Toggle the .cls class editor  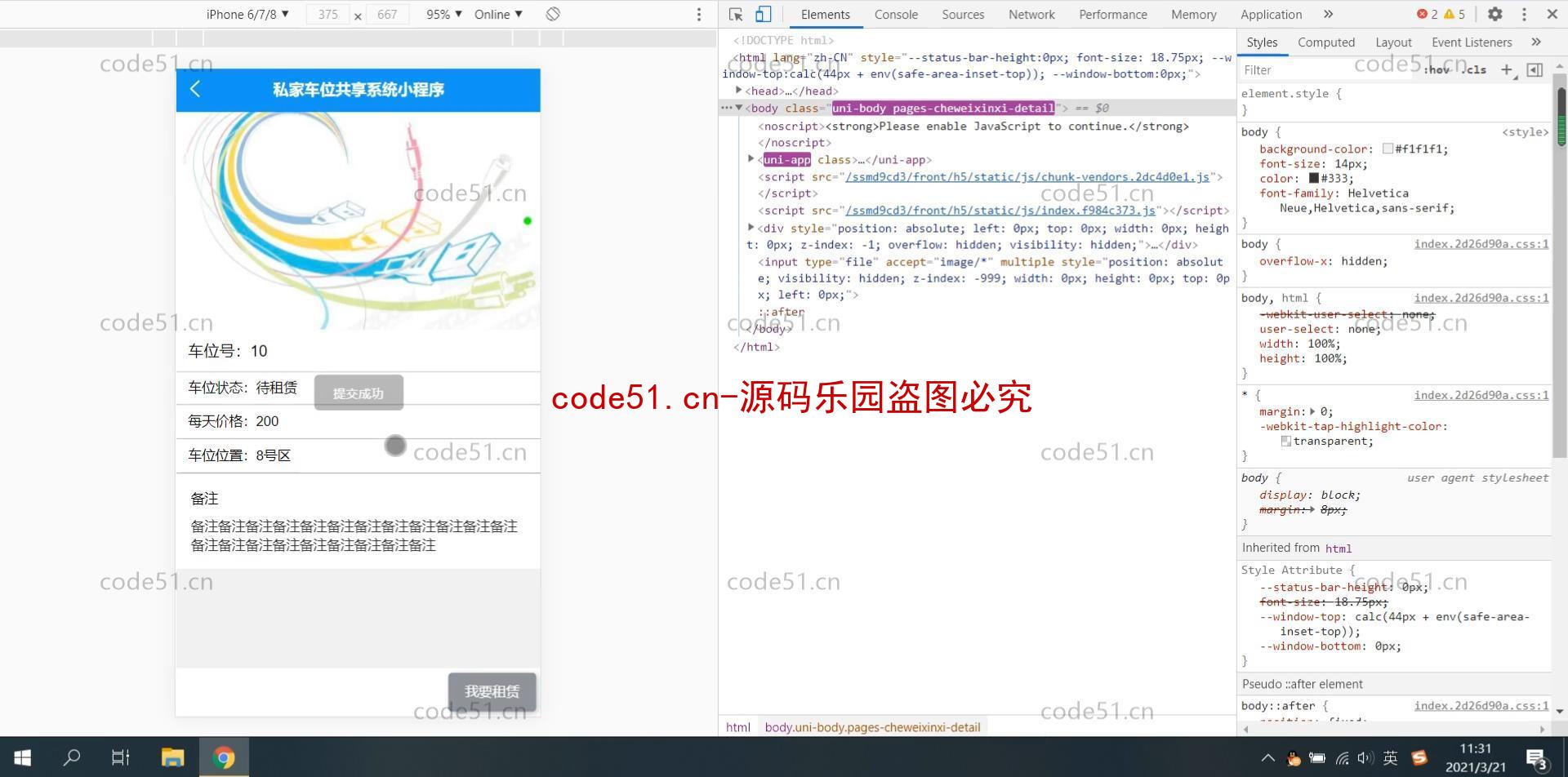click(x=1475, y=70)
